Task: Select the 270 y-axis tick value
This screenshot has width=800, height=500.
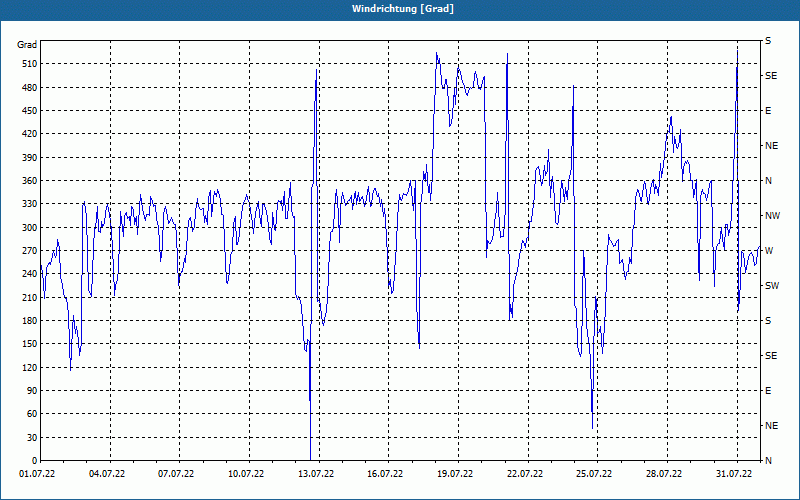Action: pyautogui.click(x=29, y=251)
